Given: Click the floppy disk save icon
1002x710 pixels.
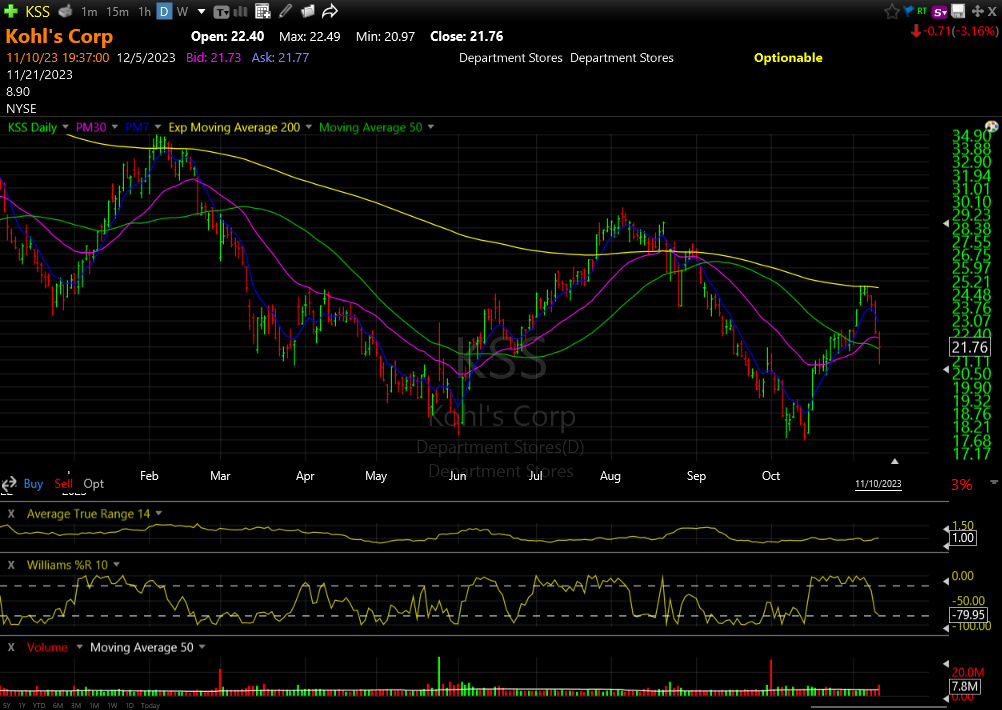Looking at the screenshot, I should [958, 11].
